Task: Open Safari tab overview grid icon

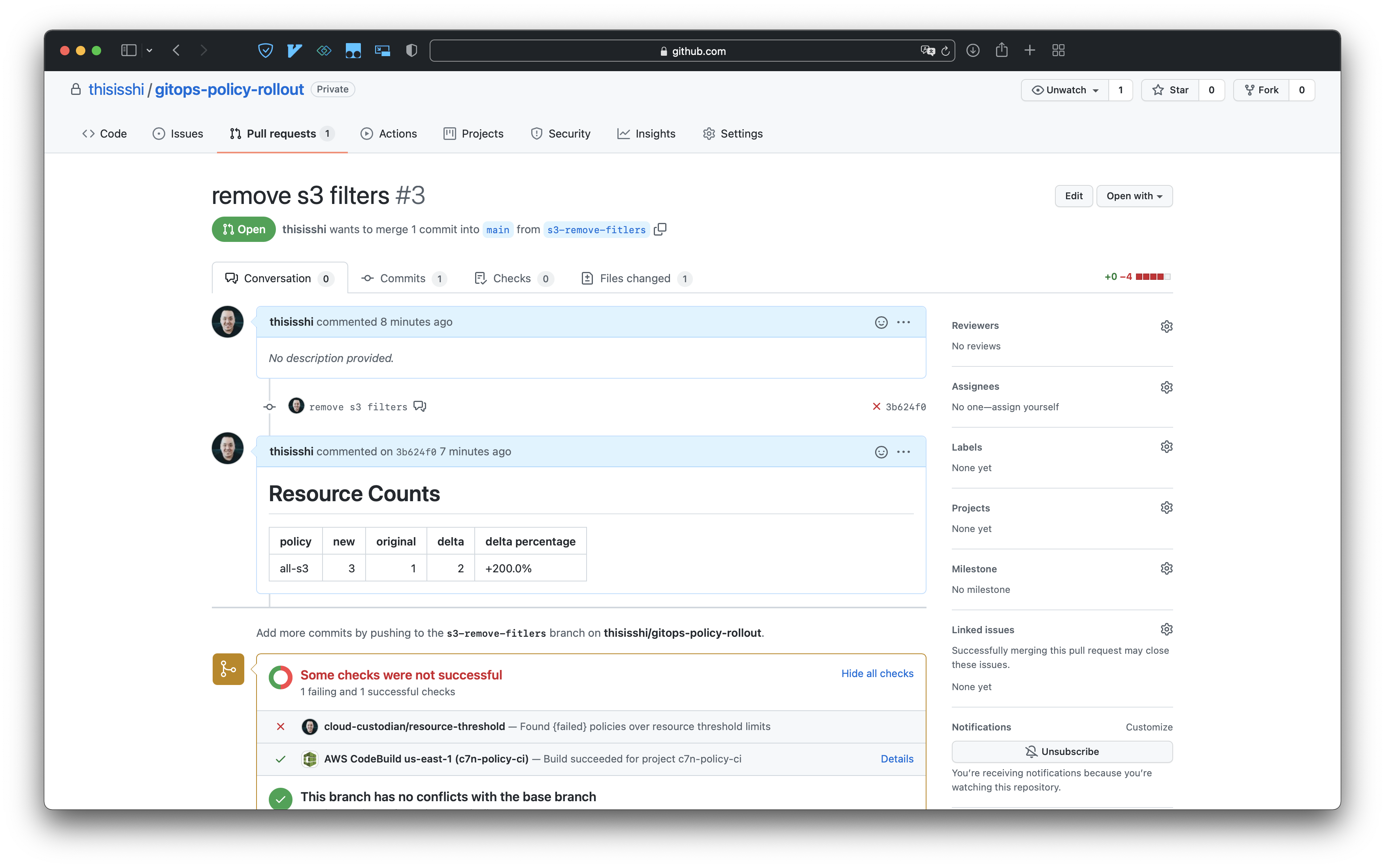Action: click(1058, 51)
